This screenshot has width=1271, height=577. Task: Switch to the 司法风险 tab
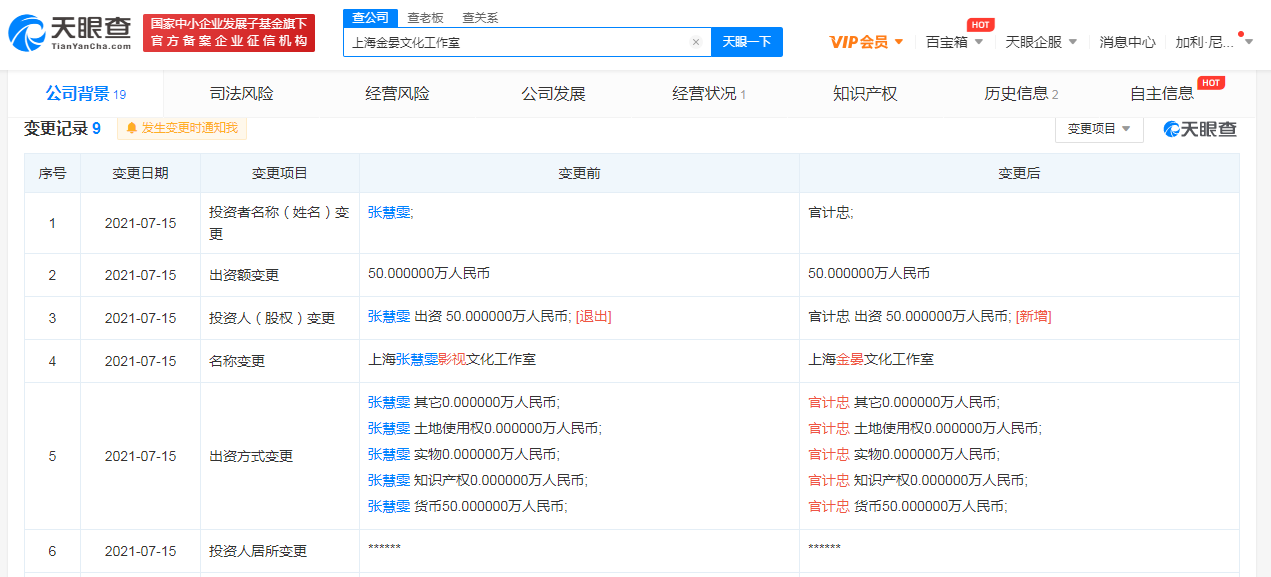point(241,94)
